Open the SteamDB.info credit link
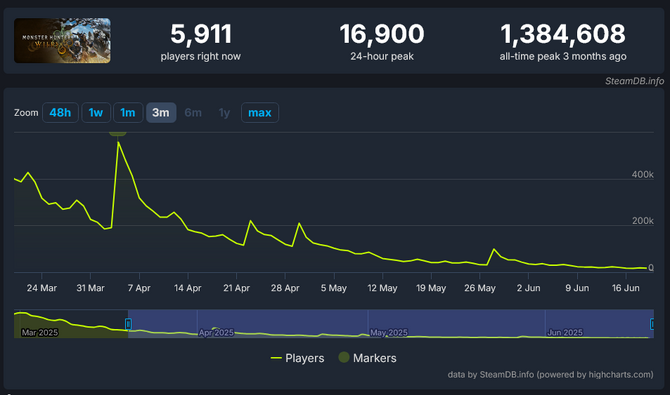This screenshot has width=670, height=395. [635, 81]
